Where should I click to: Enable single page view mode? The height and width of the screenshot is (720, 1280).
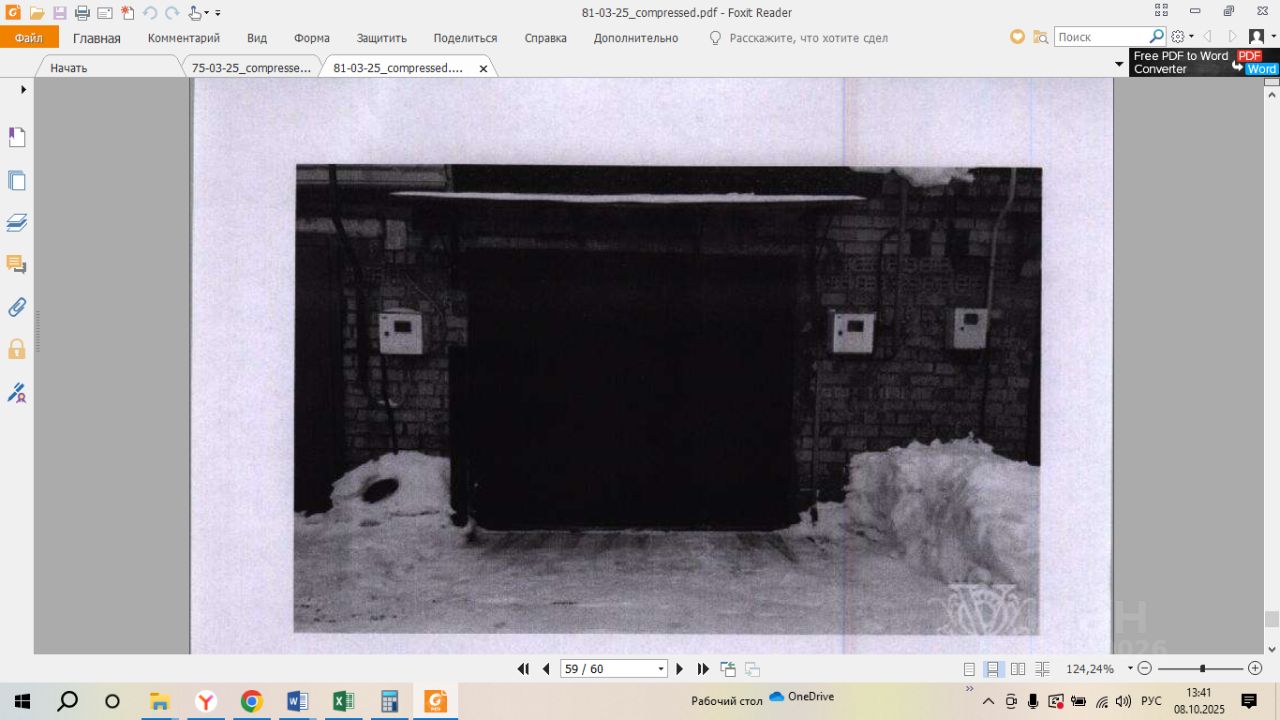tap(969, 669)
